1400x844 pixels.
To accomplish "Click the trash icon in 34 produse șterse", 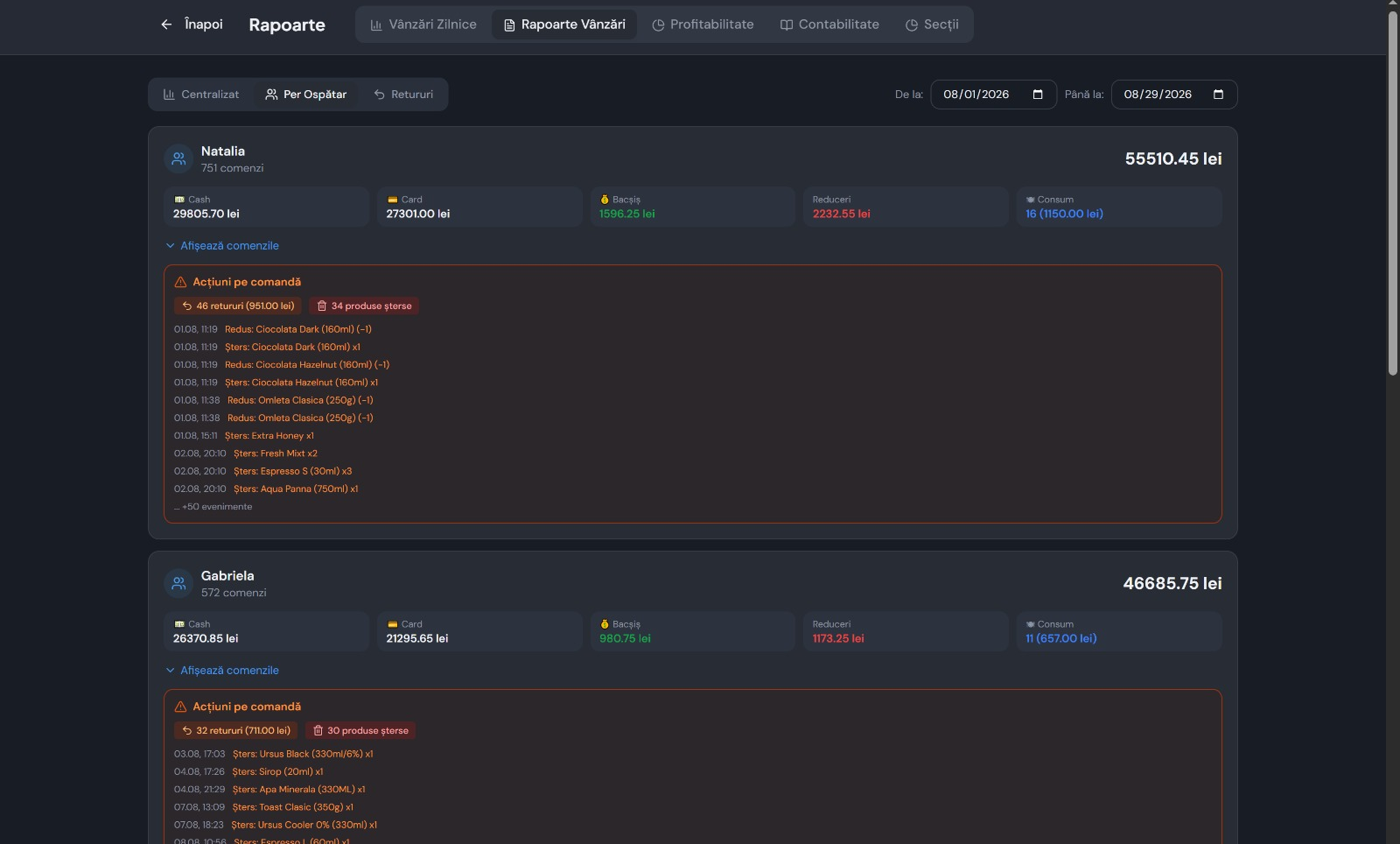I will [322, 306].
